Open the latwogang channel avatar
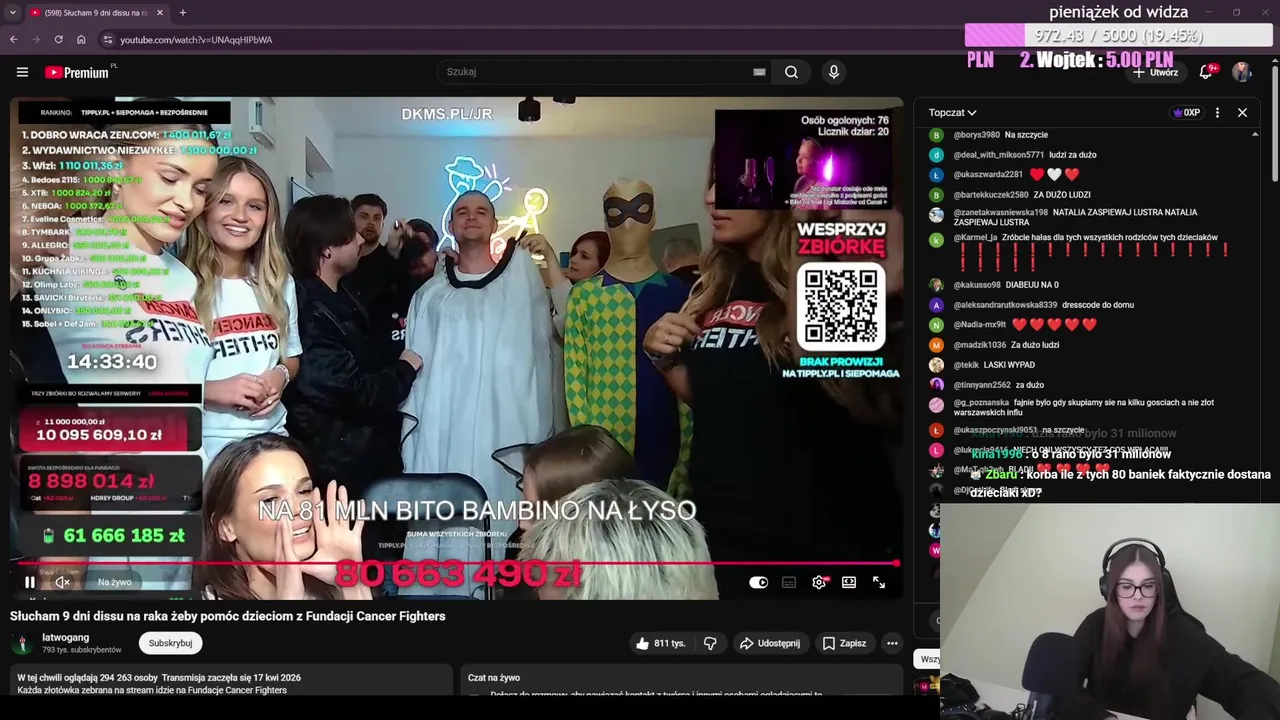Screen dimensions: 1280x720 tap(22, 643)
